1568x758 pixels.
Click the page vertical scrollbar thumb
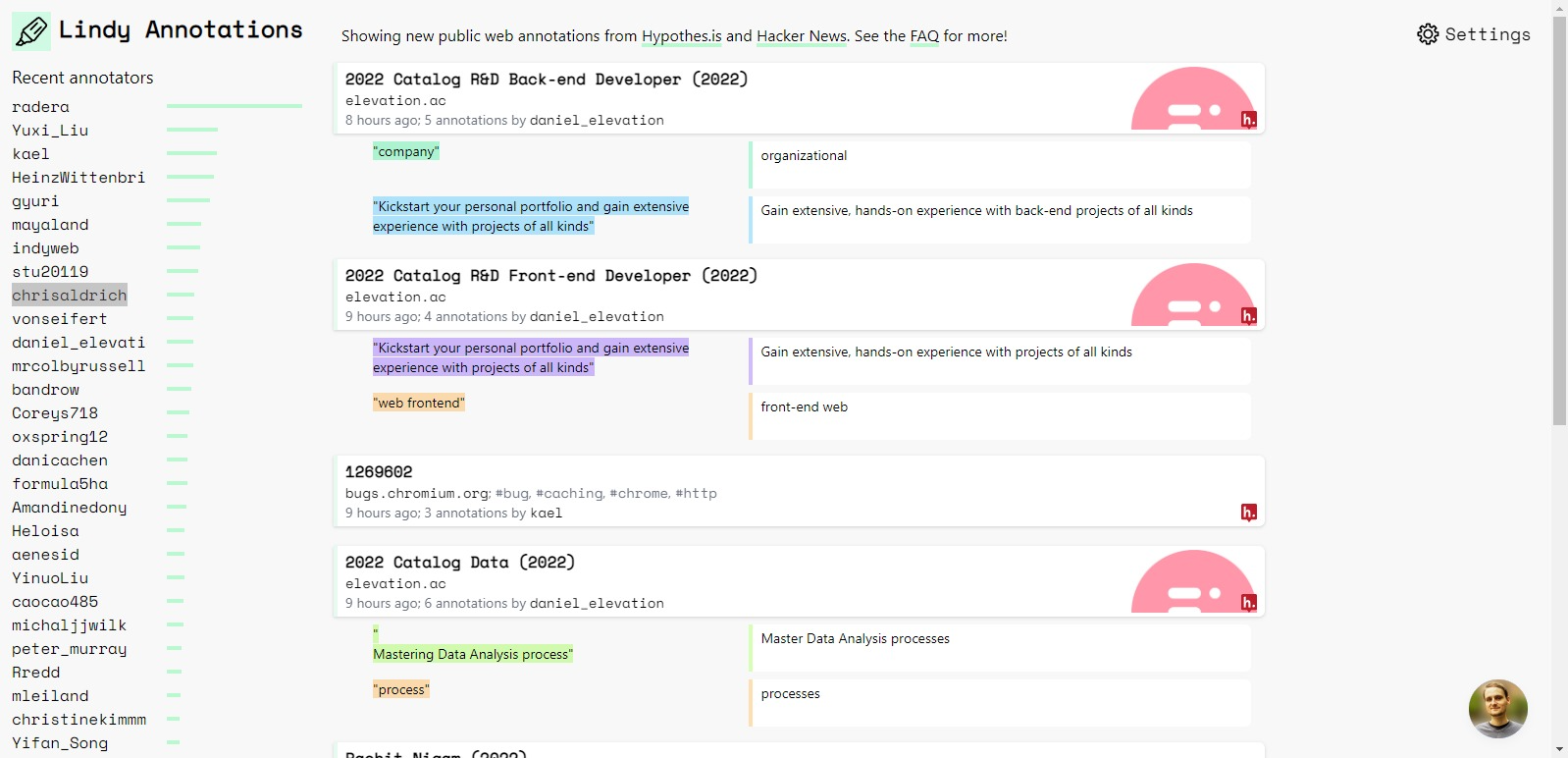coord(1559,221)
